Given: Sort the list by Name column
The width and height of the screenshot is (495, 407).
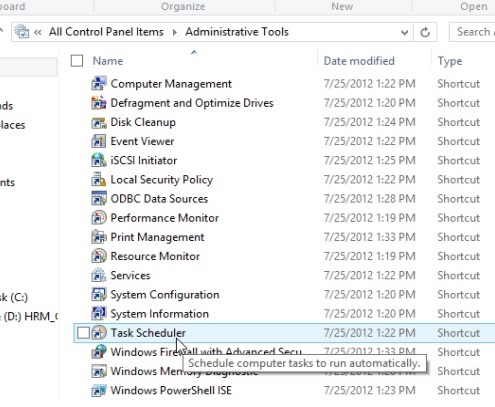Looking at the screenshot, I should tap(108, 61).
